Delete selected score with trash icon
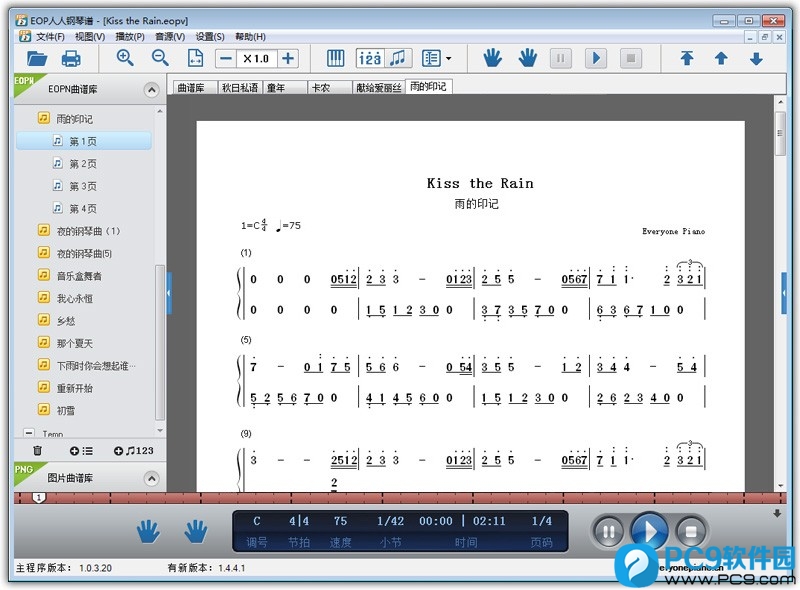Screen dimensions: 800x590 click(x=37, y=451)
